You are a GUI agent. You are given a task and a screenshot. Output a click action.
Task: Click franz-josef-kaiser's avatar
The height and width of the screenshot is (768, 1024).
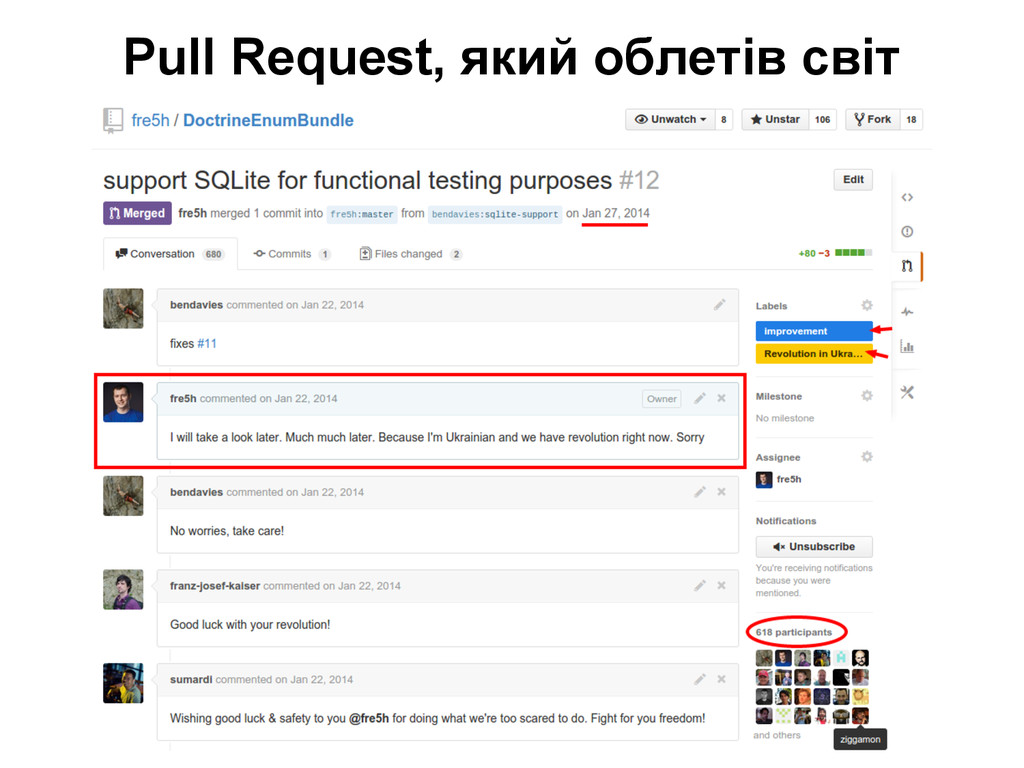tap(123, 590)
